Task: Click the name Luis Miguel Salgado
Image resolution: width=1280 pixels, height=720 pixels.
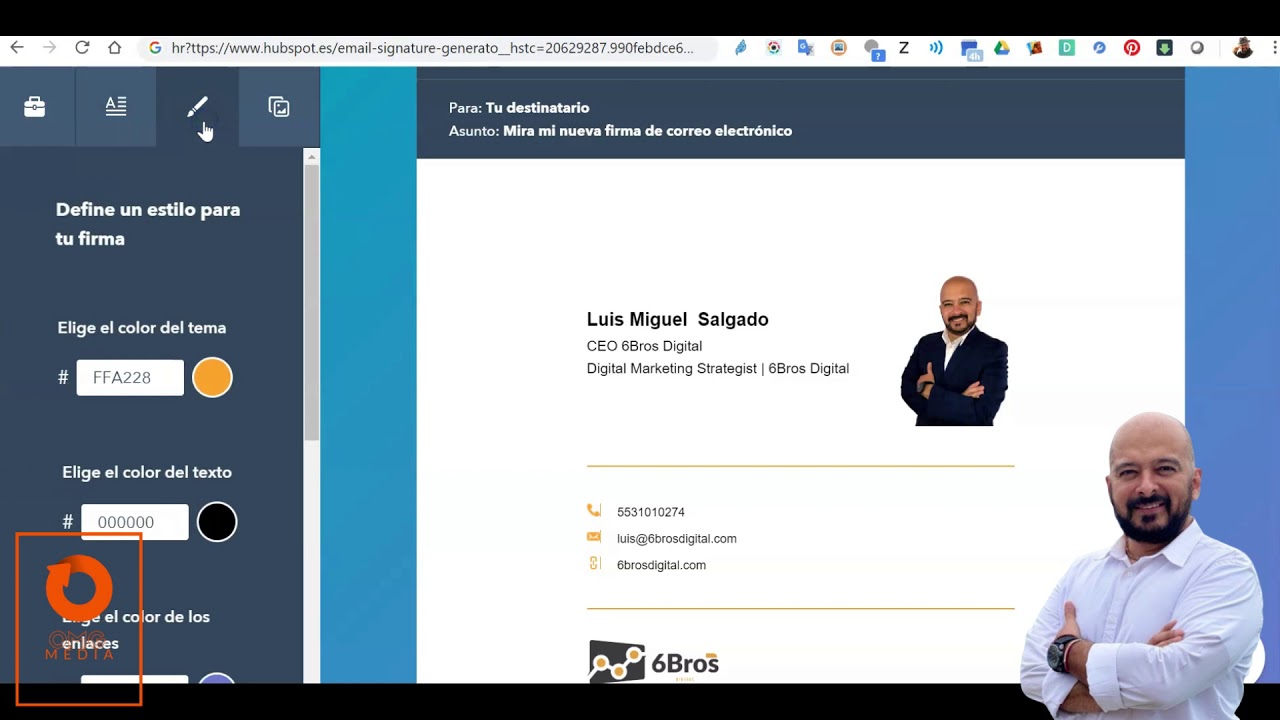Action: tap(677, 320)
